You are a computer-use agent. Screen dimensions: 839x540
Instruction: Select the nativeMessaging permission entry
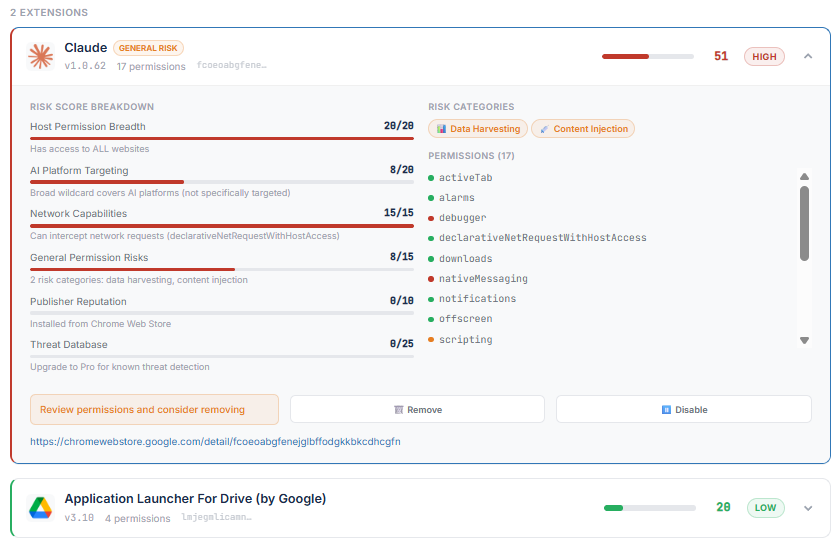tap(478, 279)
